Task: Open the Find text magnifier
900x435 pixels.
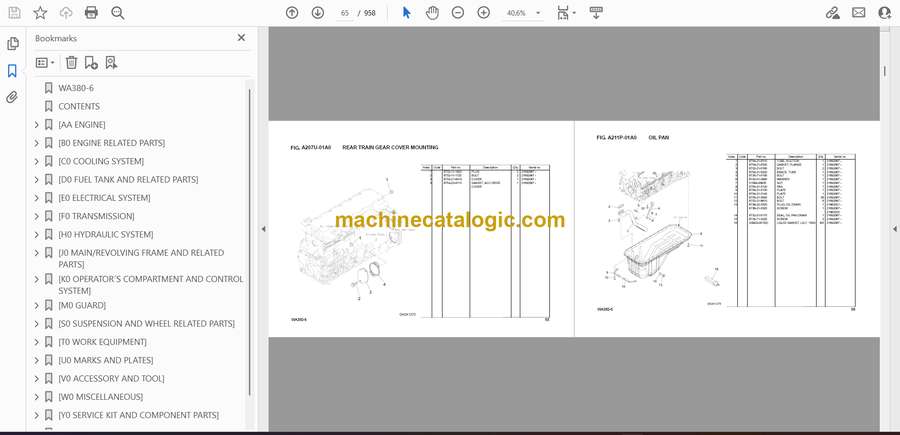Action: click(118, 13)
